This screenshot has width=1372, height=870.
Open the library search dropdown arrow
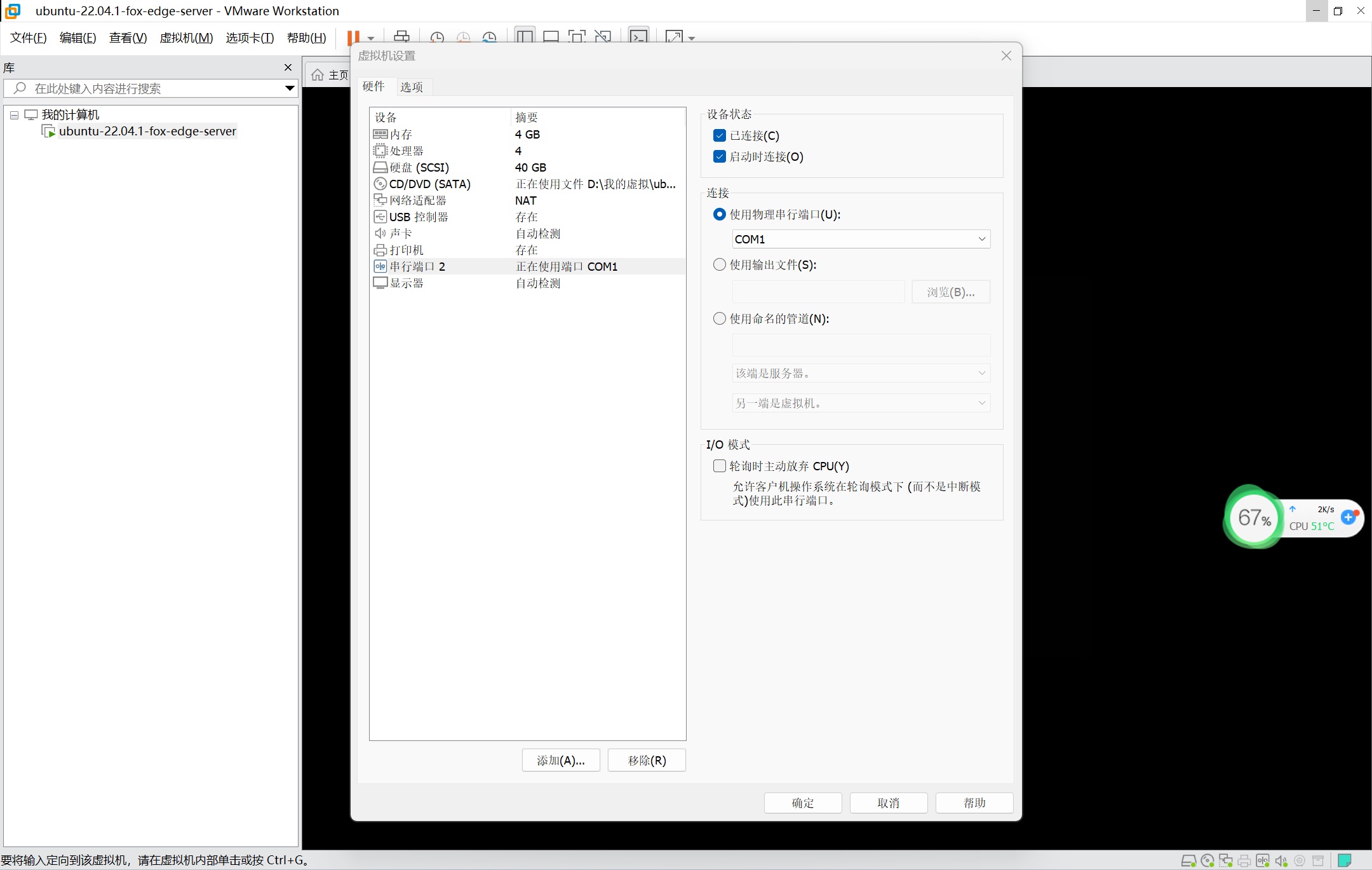[x=290, y=88]
